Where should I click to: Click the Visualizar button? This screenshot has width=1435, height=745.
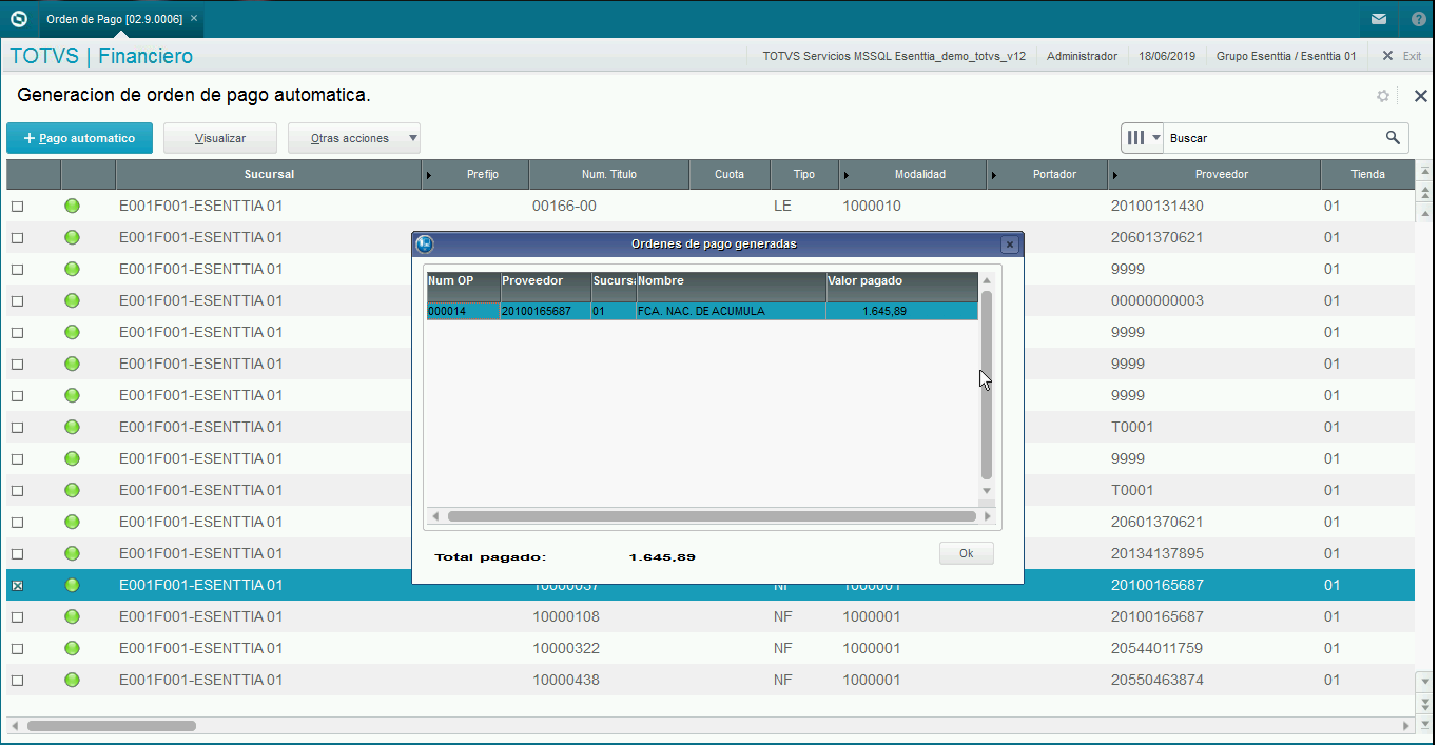[x=220, y=138]
